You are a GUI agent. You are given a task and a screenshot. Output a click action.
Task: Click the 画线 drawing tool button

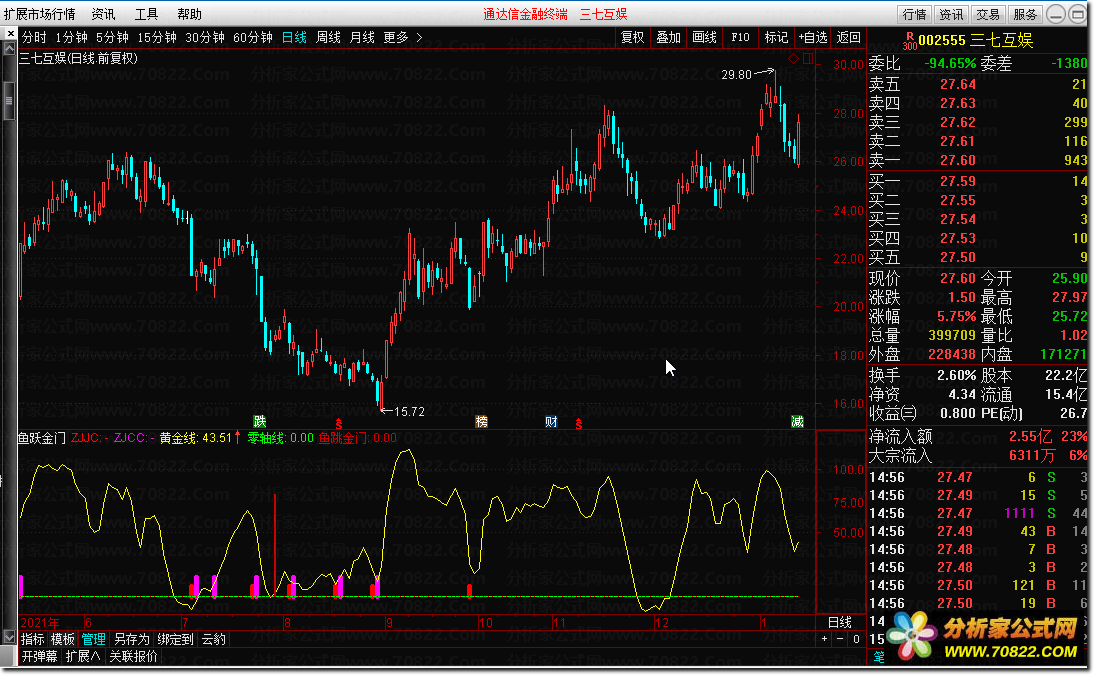click(x=705, y=38)
